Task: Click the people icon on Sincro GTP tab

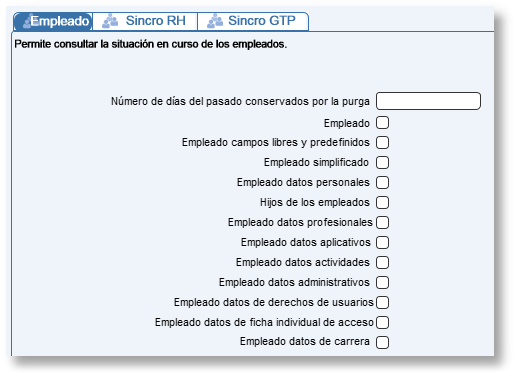Action: (x=215, y=21)
